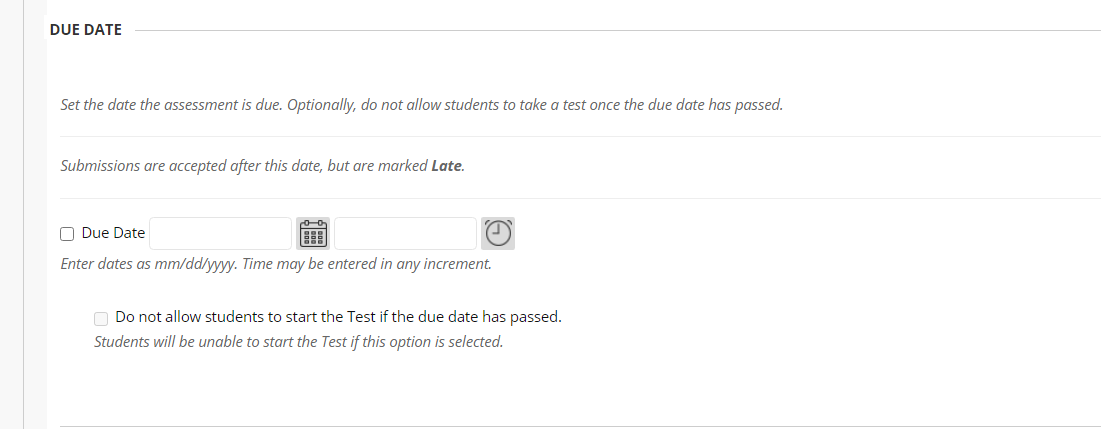The width and height of the screenshot is (1101, 429).
Task: Select the DUE DATE section heading
Action: (86, 29)
